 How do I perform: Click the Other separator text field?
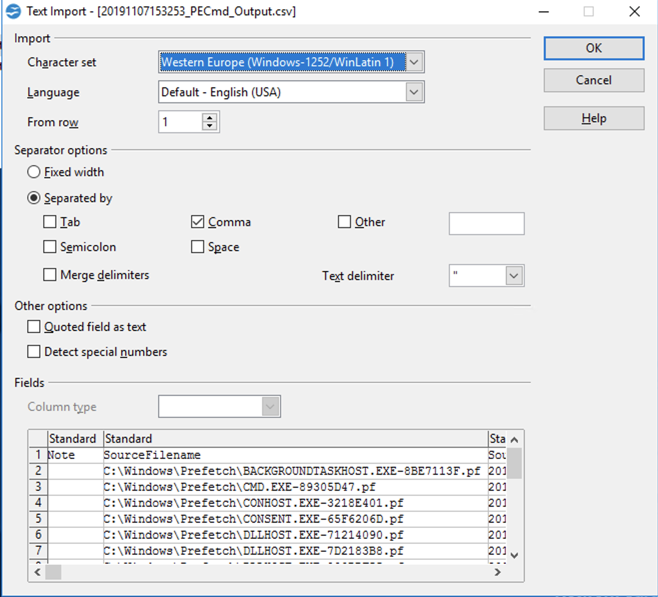point(486,224)
